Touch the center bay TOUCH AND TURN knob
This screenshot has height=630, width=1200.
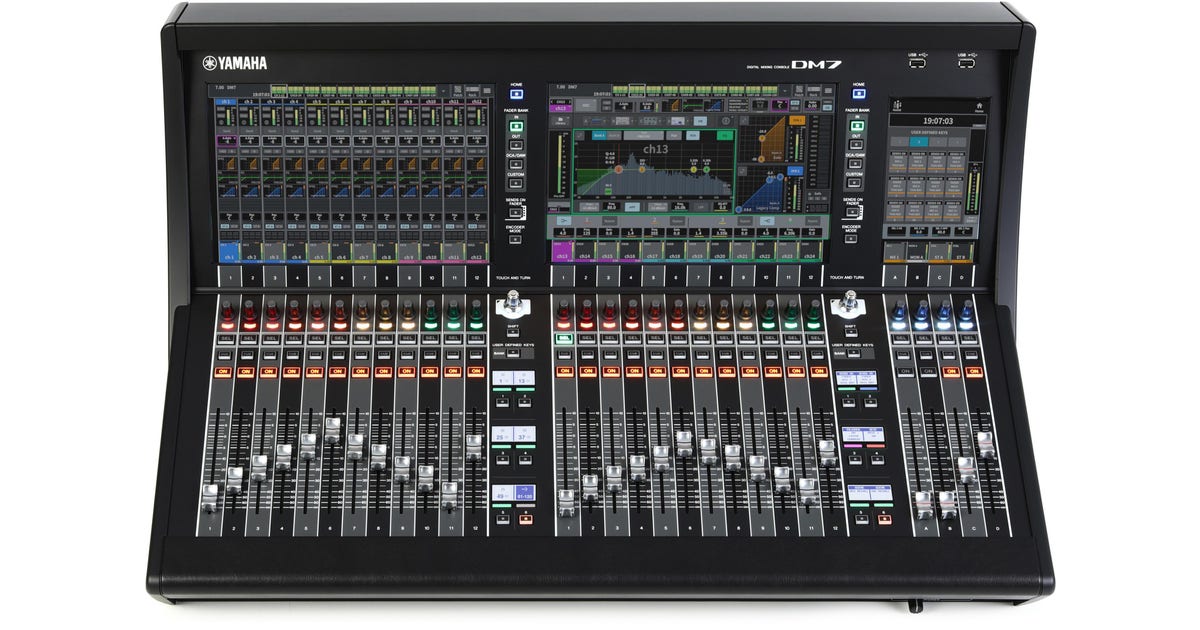(x=848, y=301)
